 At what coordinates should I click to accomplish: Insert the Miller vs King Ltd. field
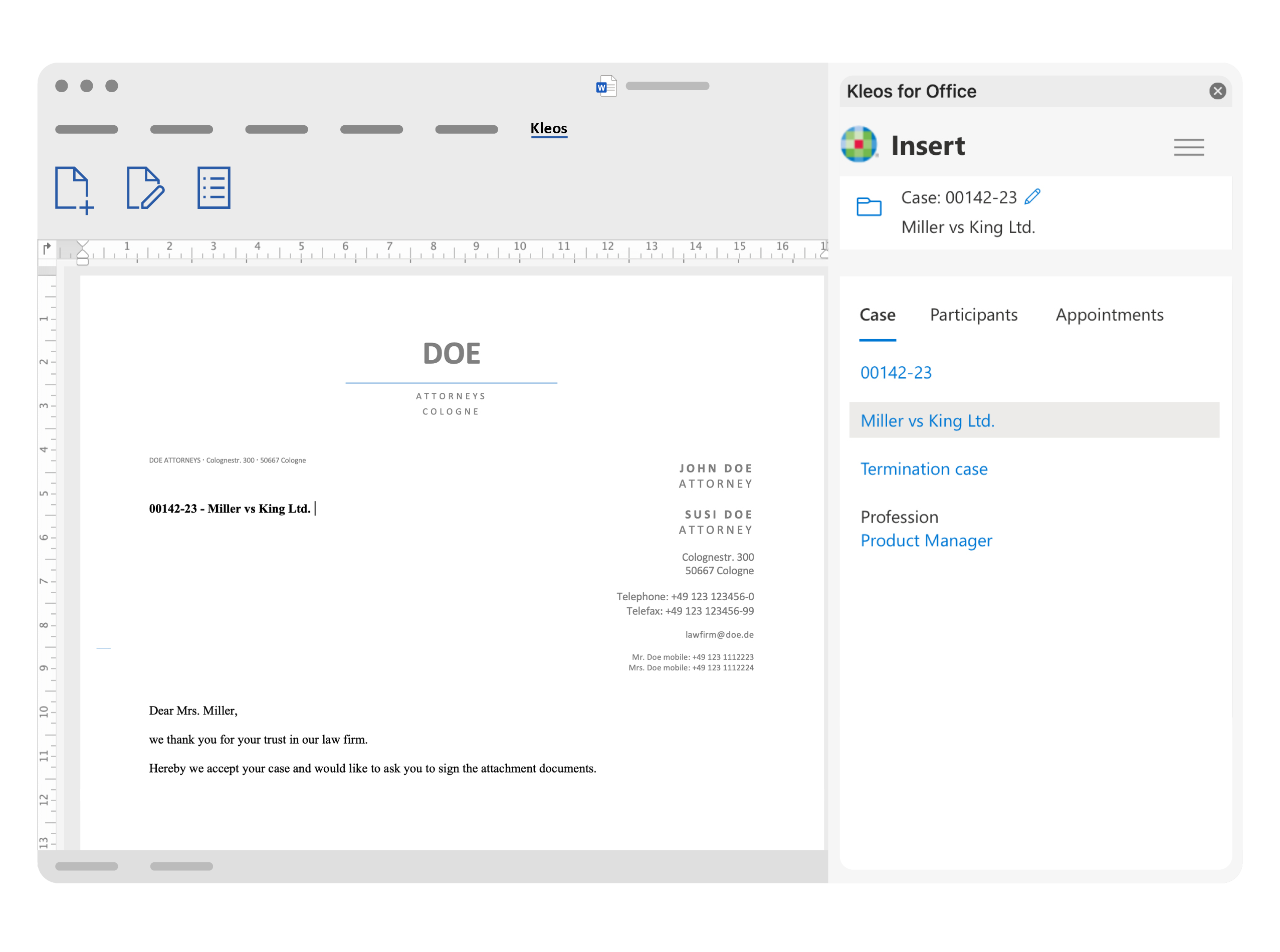coord(927,421)
